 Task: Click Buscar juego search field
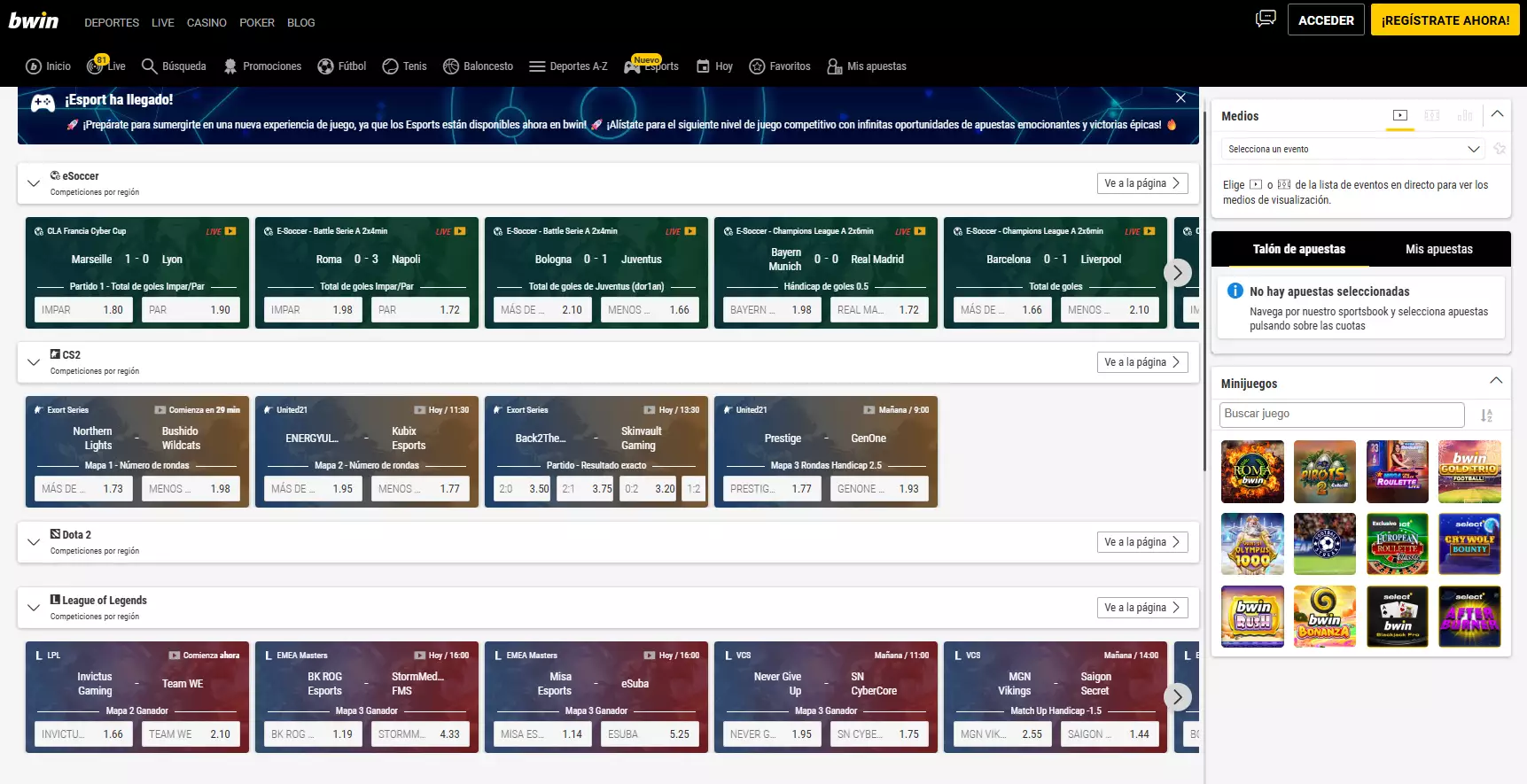click(x=1342, y=414)
